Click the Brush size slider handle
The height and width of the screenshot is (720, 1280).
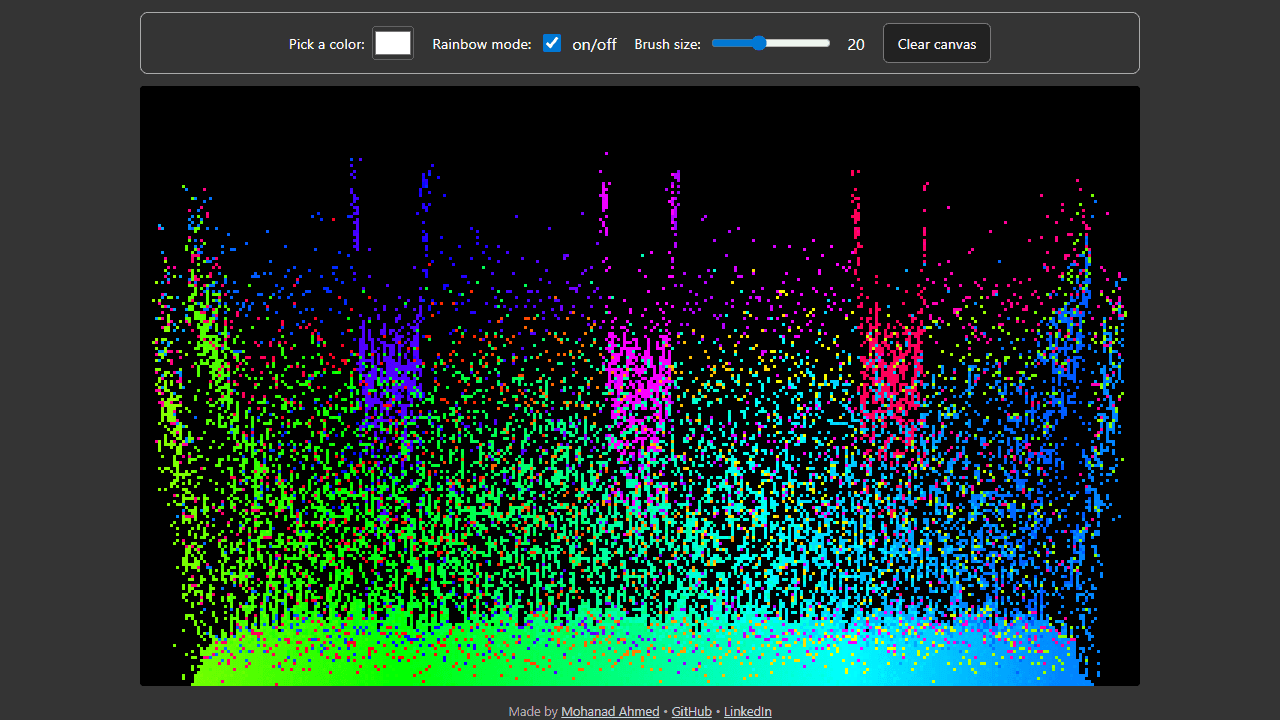tap(759, 43)
